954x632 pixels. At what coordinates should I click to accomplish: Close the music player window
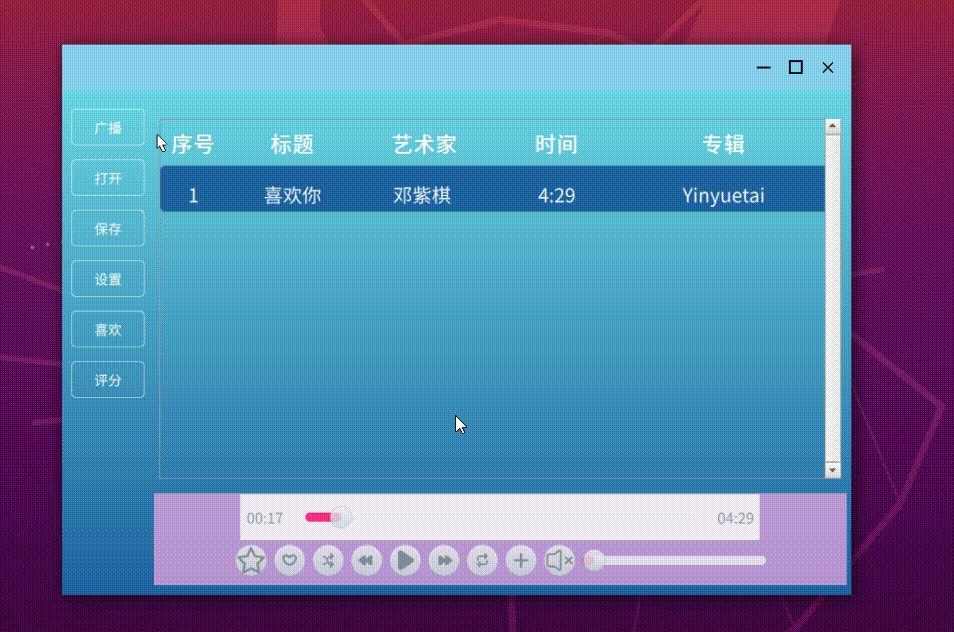[827, 68]
